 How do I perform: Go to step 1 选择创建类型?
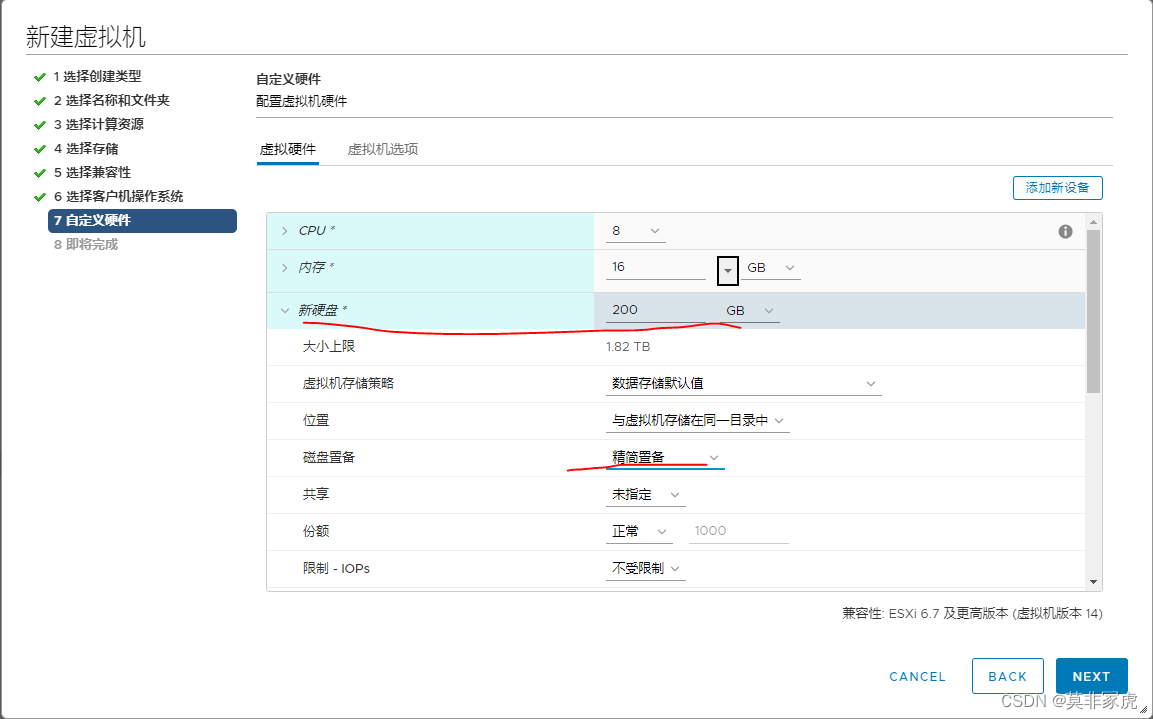[x=97, y=76]
